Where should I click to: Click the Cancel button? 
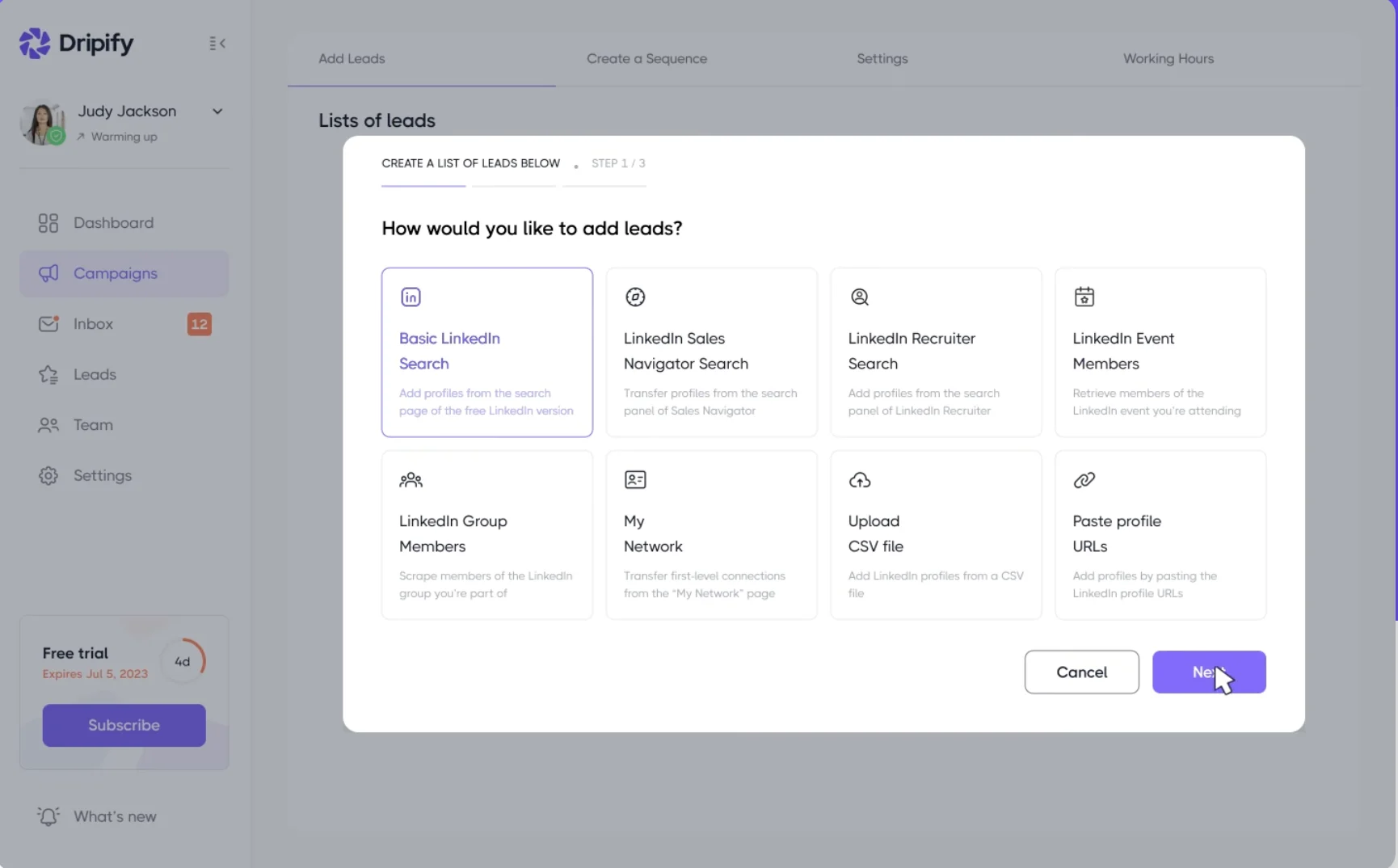1082,672
